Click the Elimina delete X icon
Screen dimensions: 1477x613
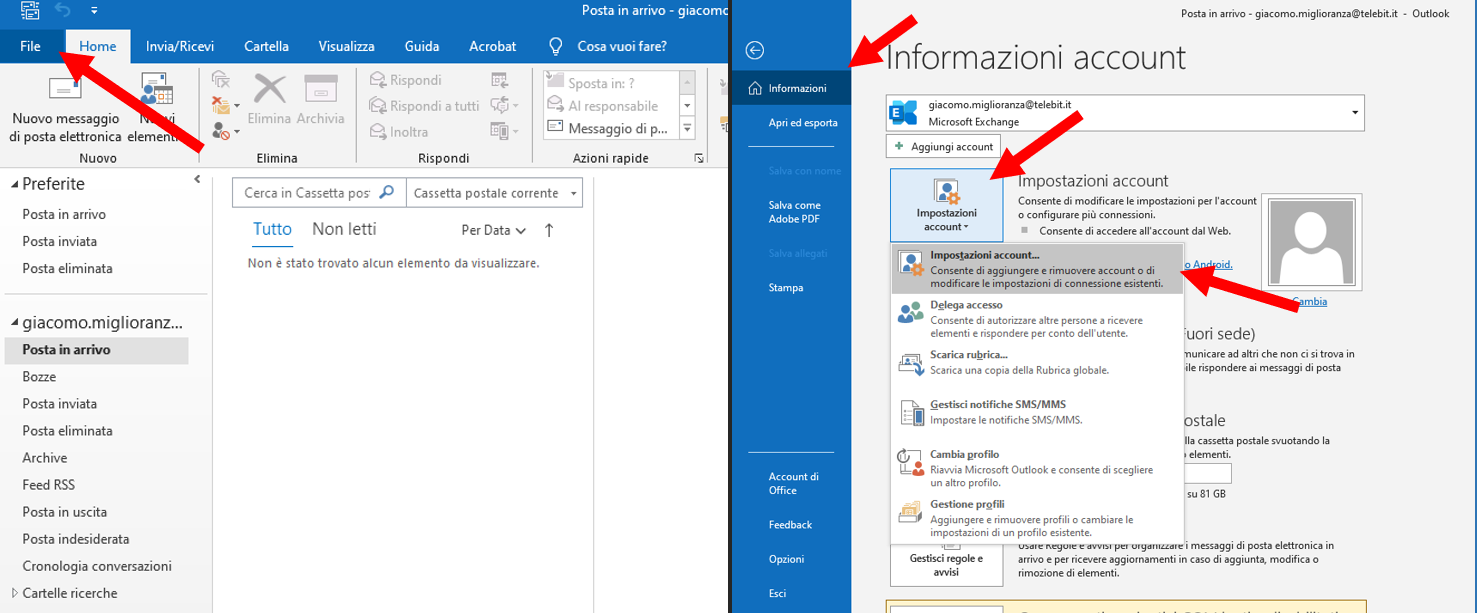tap(269, 91)
